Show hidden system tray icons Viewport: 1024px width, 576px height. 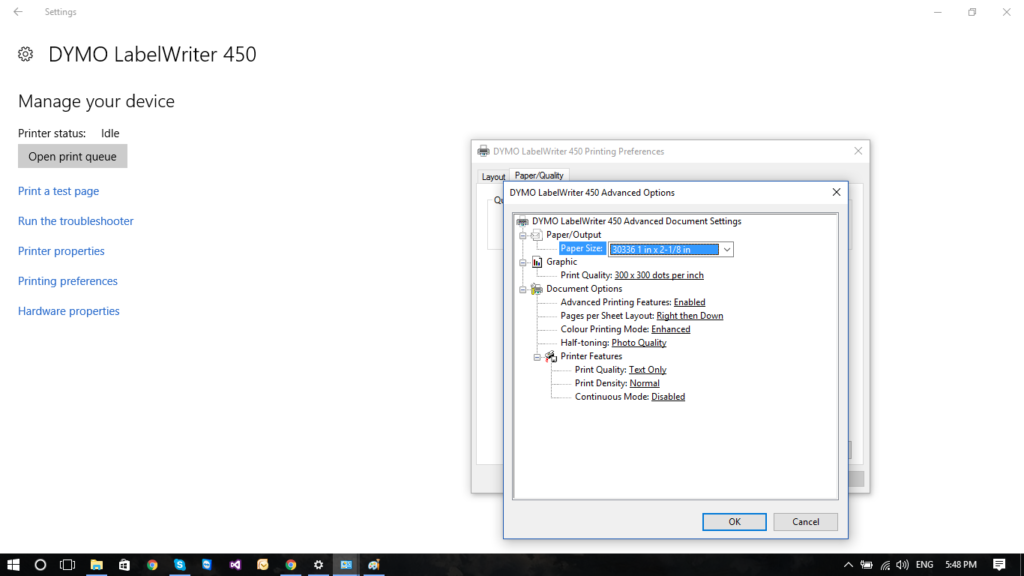848,565
